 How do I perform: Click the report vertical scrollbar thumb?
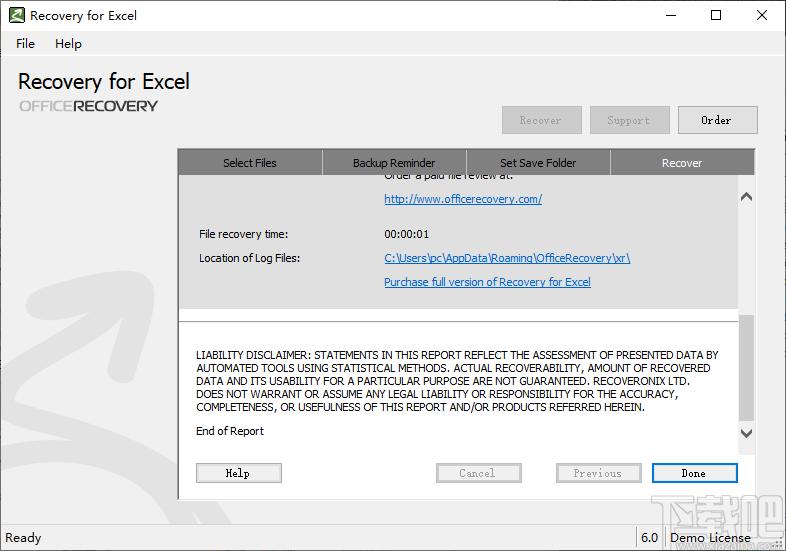746,368
